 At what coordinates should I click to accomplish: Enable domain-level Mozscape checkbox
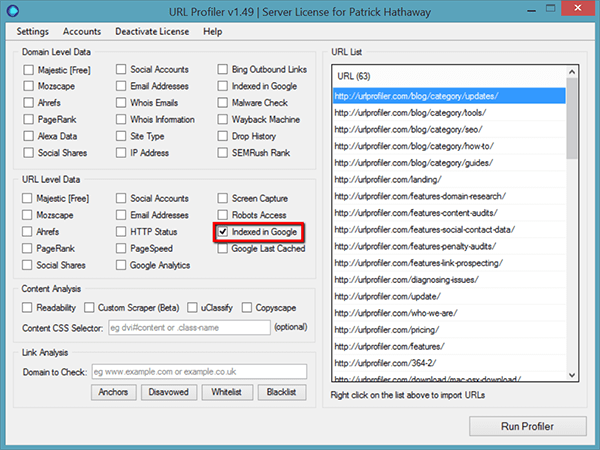coord(28,86)
